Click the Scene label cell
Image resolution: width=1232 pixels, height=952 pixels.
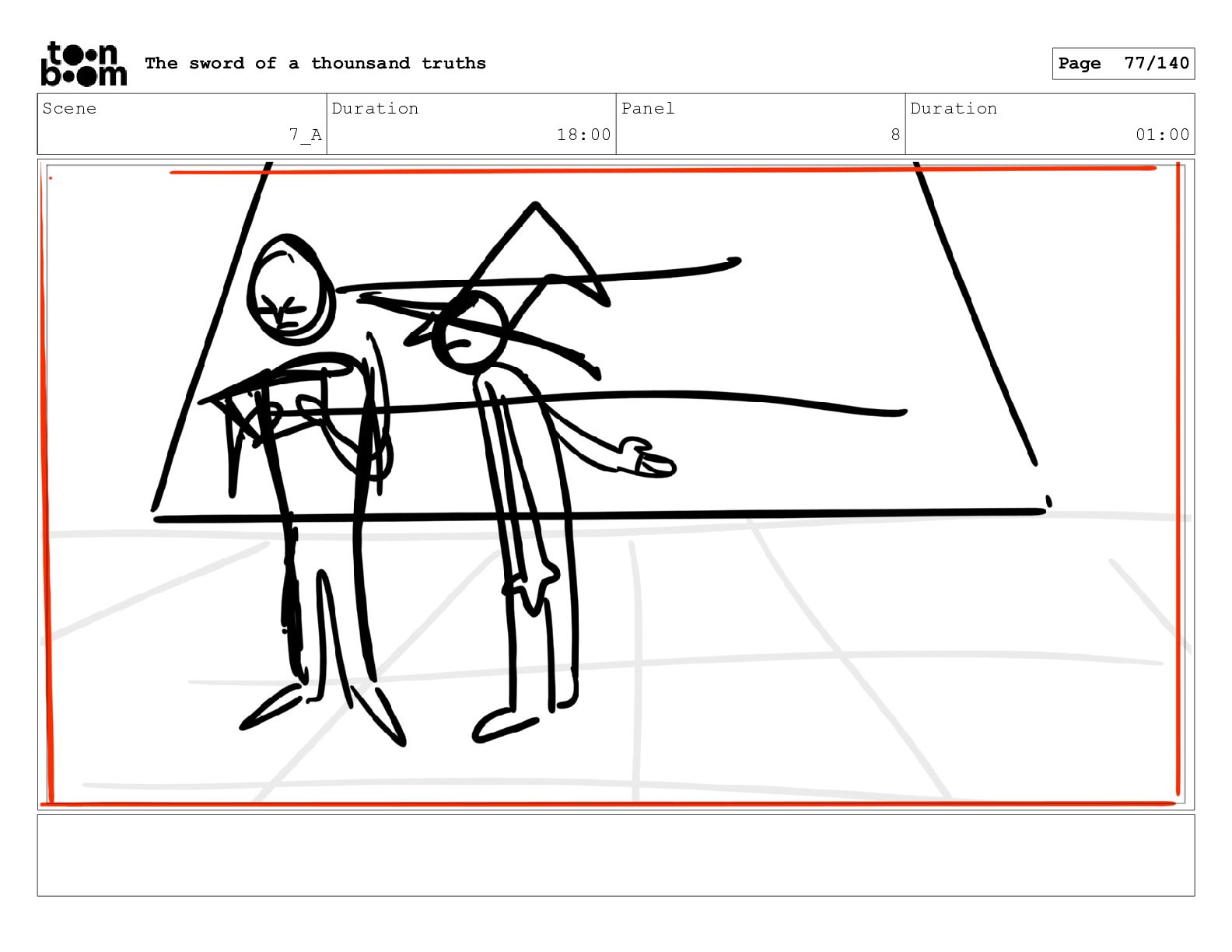tap(182, 124)
